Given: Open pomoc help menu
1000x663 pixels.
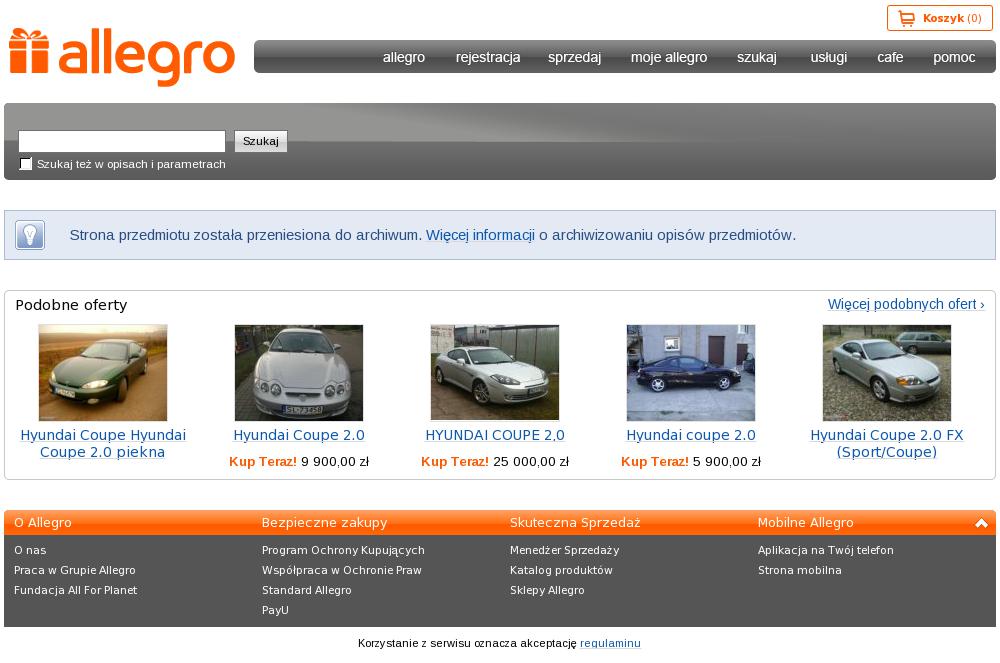Looking at the screenshot, I should click(954, 57).
